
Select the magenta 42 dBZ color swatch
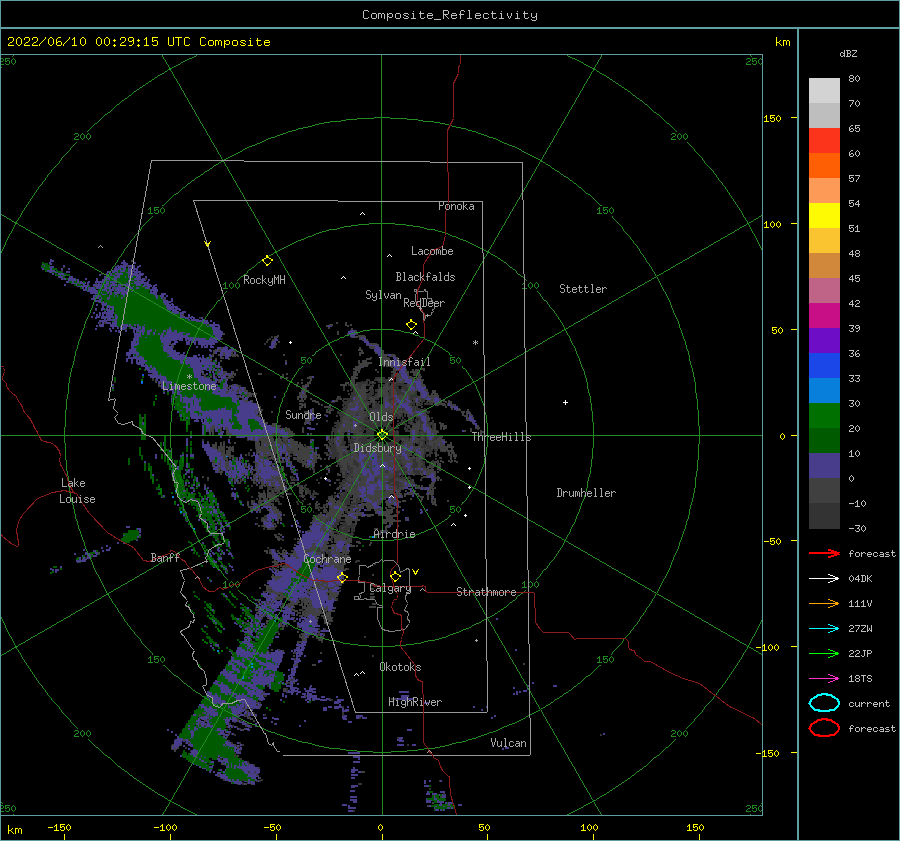(x=824, y=315)
